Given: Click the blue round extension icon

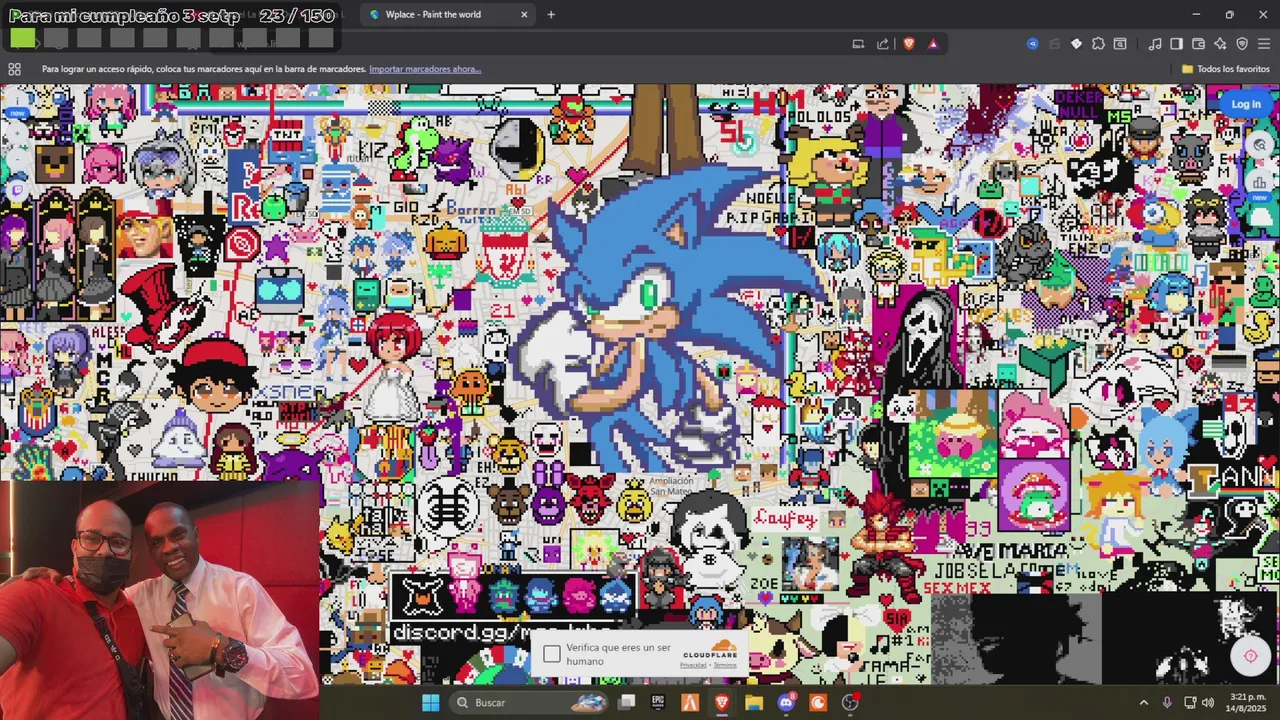Looking at the screenshot, I should coord(1032,44).
